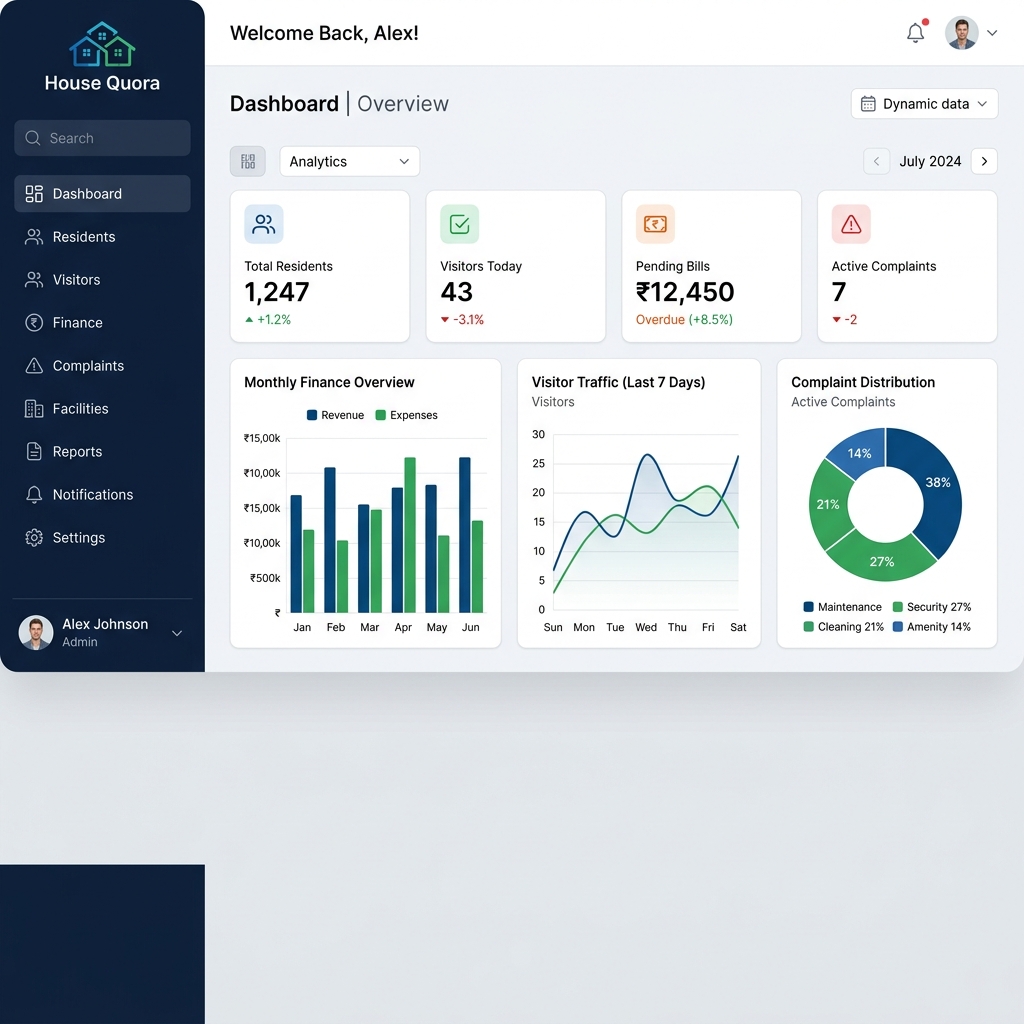Click the Pending Bills cash icon
Screen dimensions: 1024x1024
[x=655, y=224]
